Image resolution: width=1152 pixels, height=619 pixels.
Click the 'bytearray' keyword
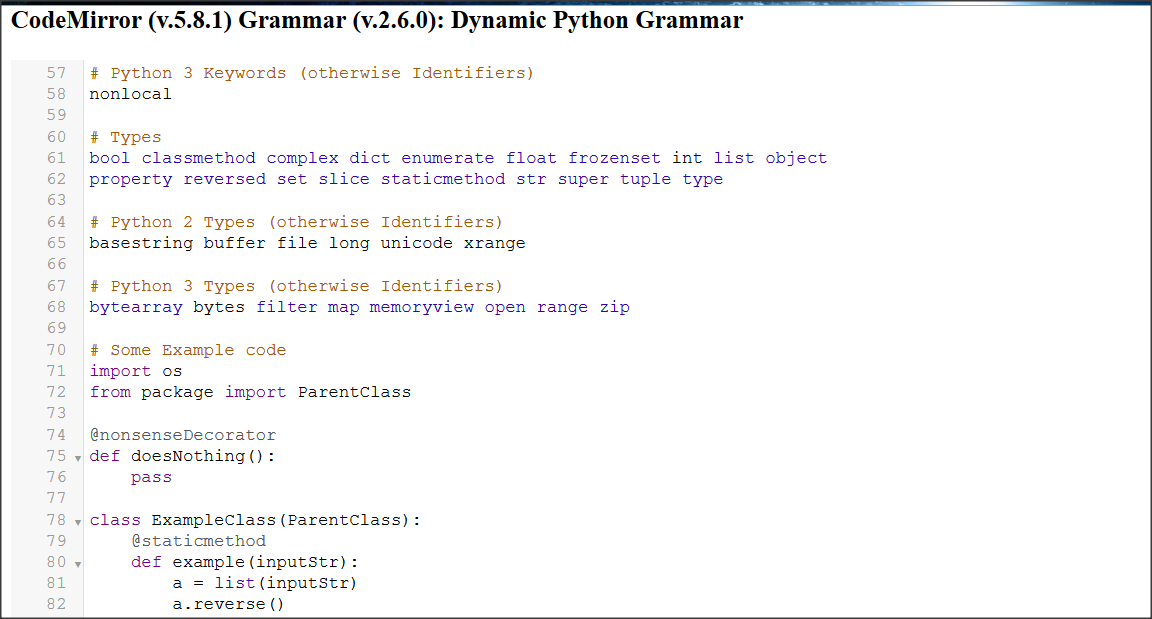coord(136,308)
